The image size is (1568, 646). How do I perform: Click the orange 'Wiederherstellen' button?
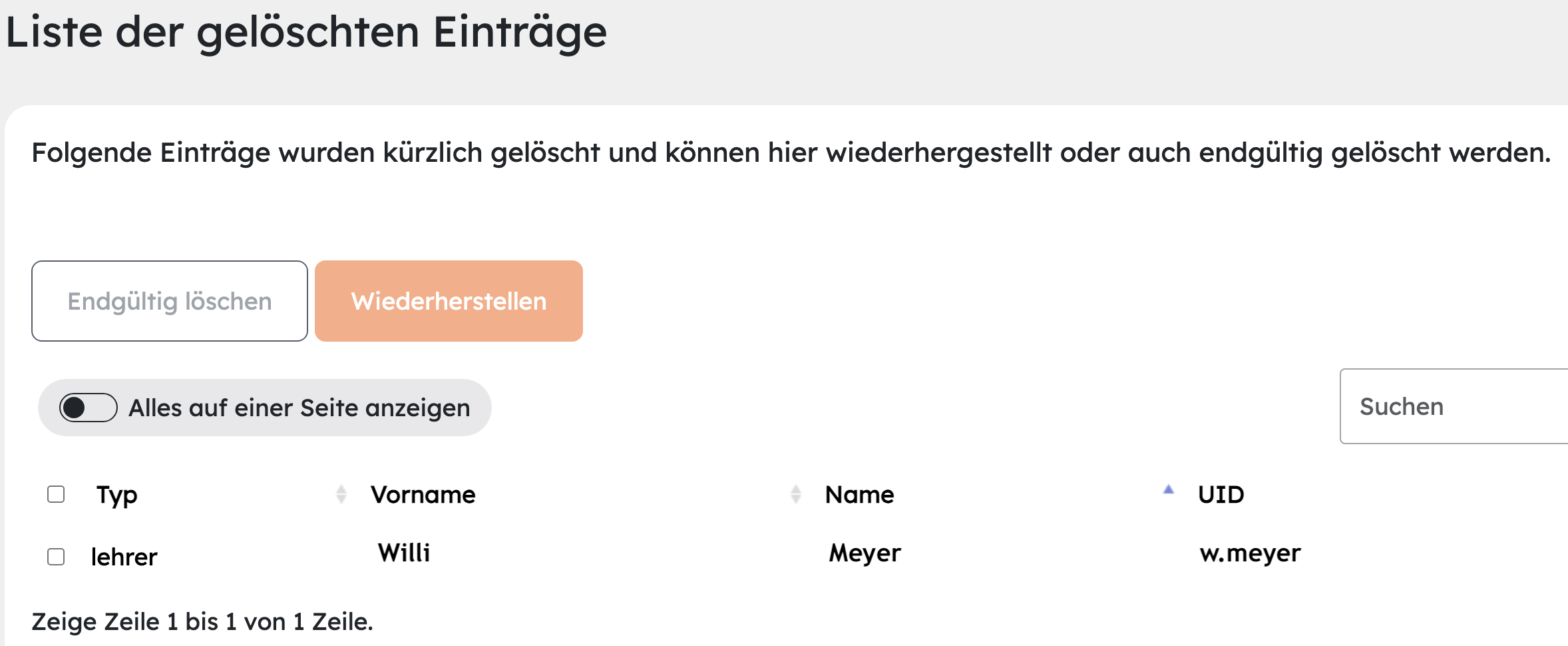click(449, 301)
